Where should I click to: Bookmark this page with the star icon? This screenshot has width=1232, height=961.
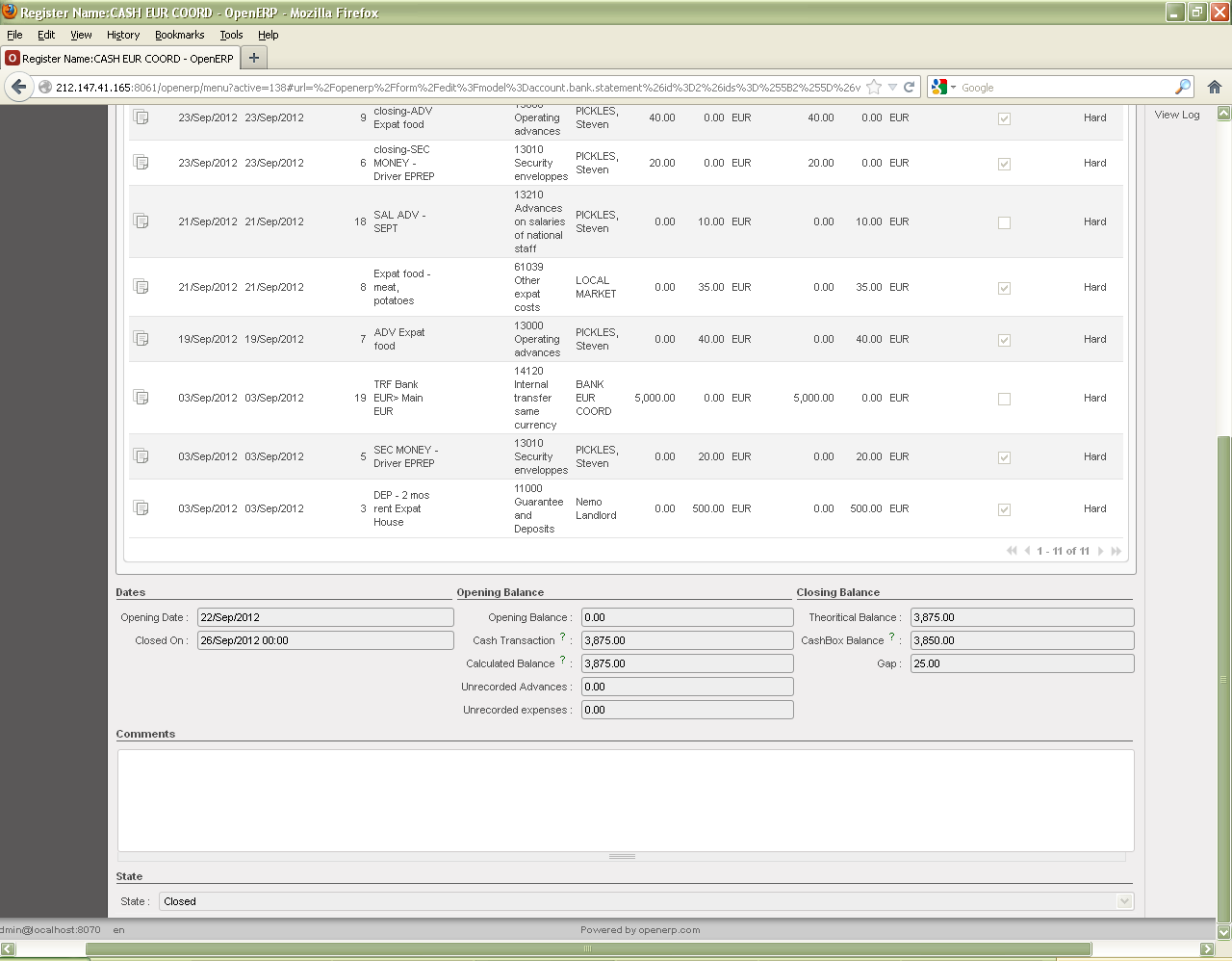[874, 87]
